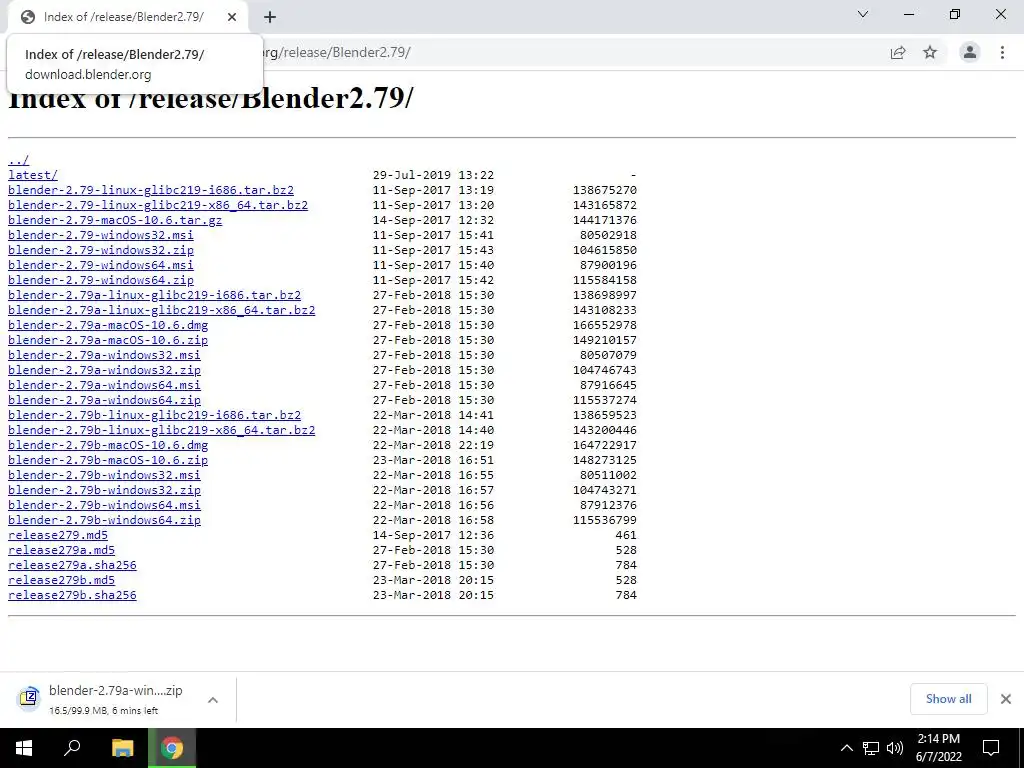Open Windows taskbar search
The image size is (1024, 768).
click(x=72, y=748)
